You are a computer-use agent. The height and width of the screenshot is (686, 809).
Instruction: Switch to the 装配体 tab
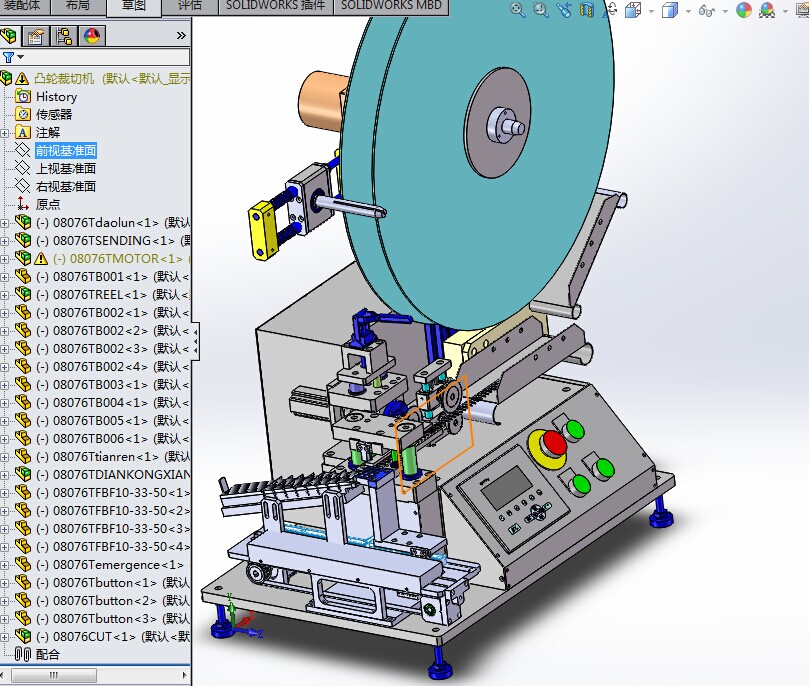[23, 6]
